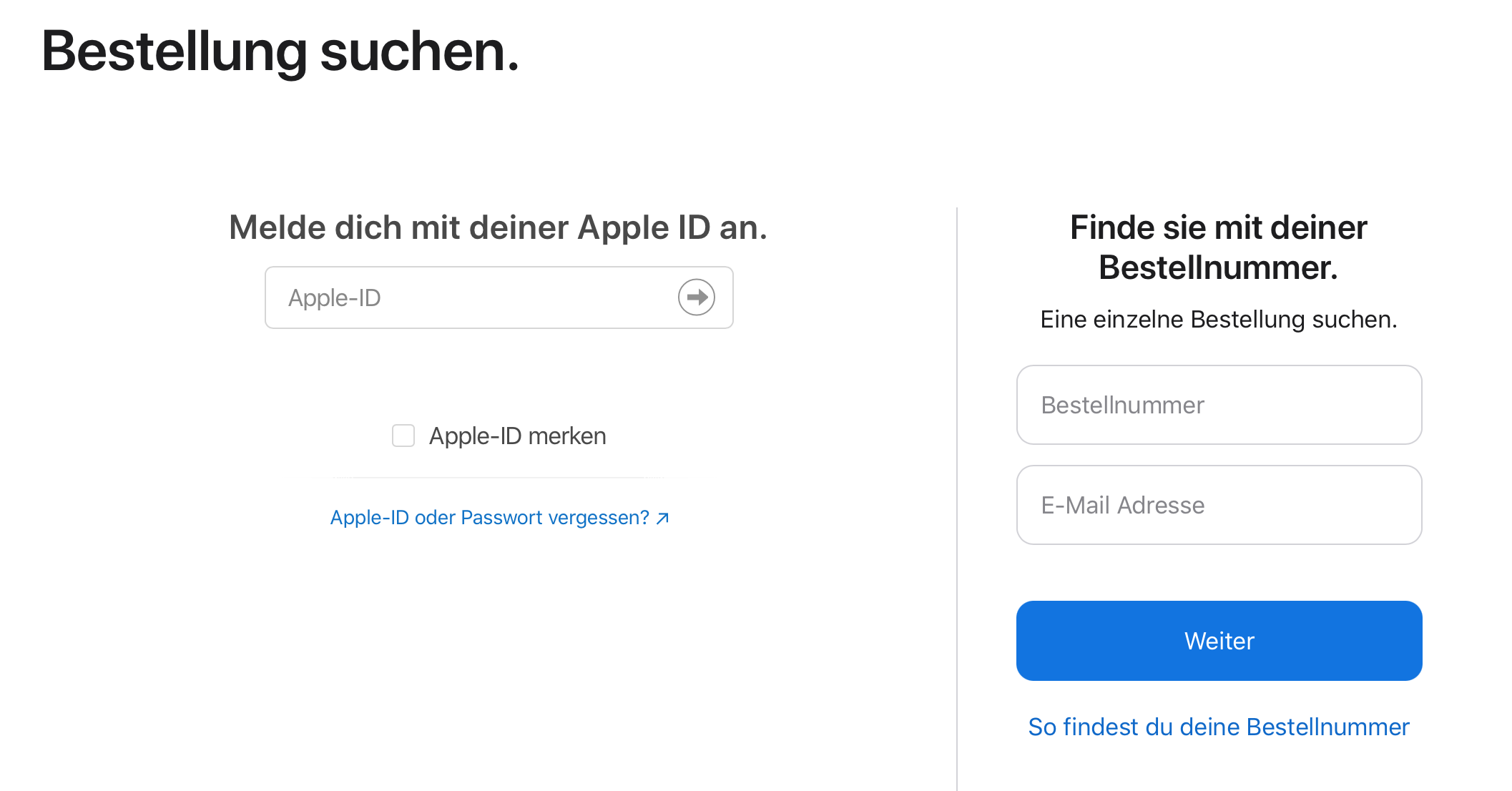Open 'So findest du deine Bestellnummer' link
This screenshot has width=1512, height=791.
pyautogui.click(x=1218, y=727)
